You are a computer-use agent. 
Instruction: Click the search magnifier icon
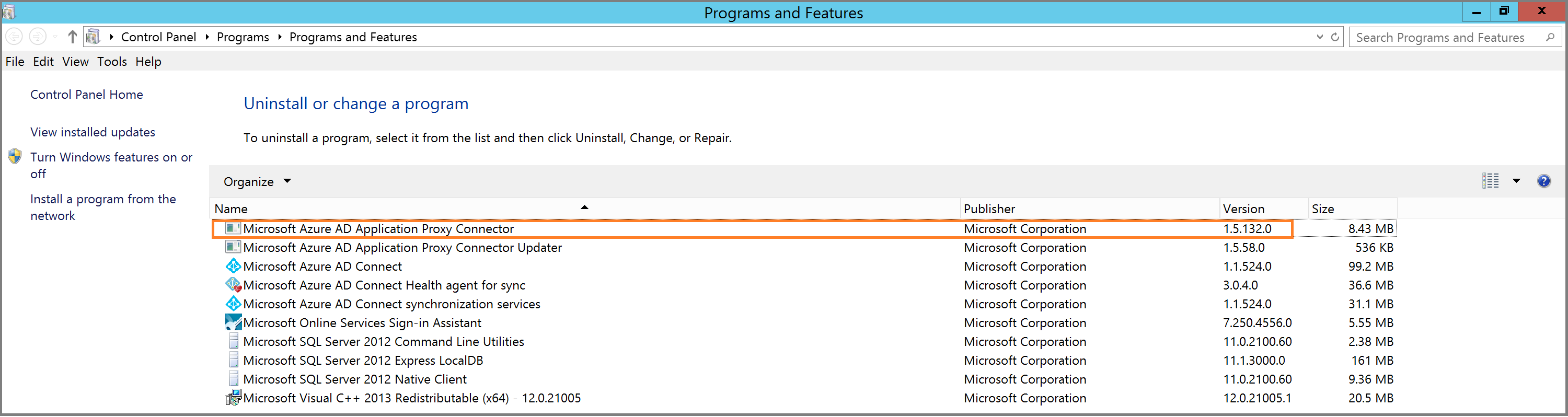[x=1550, y=37]
